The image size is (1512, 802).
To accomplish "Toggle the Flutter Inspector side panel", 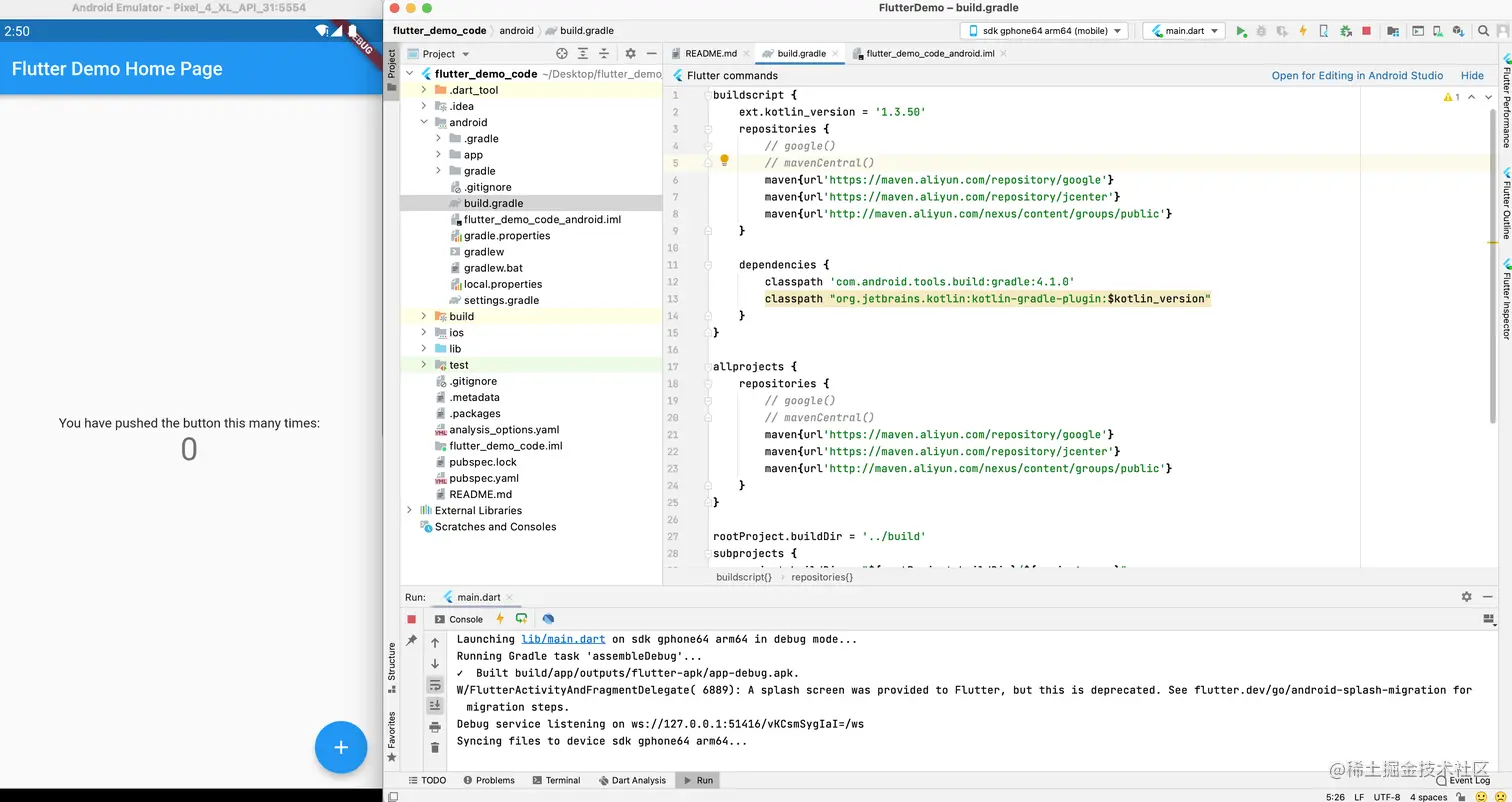I will click(x=1505, y=299).
